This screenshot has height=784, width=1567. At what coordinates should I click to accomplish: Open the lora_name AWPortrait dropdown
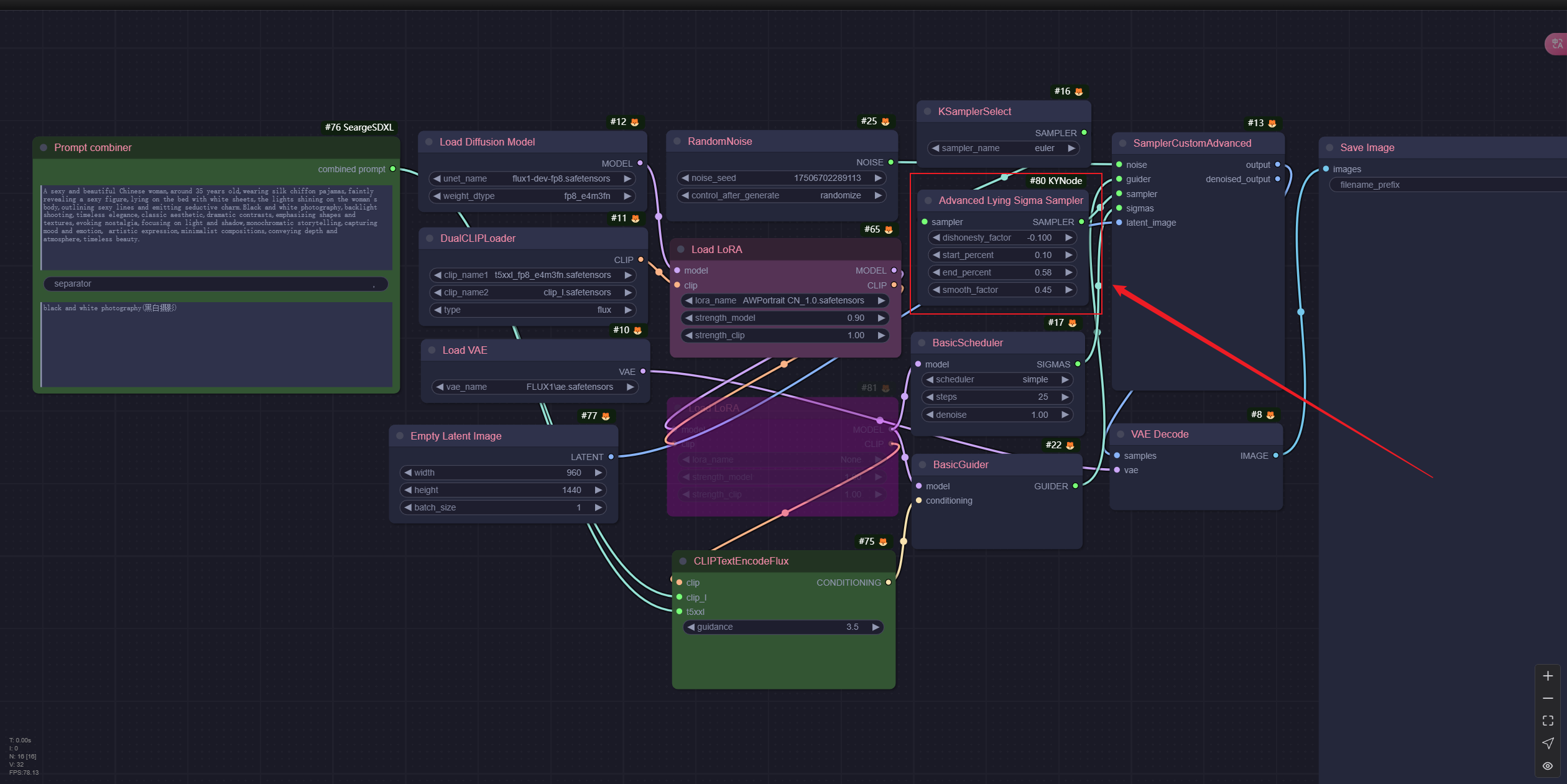(785, 300)
